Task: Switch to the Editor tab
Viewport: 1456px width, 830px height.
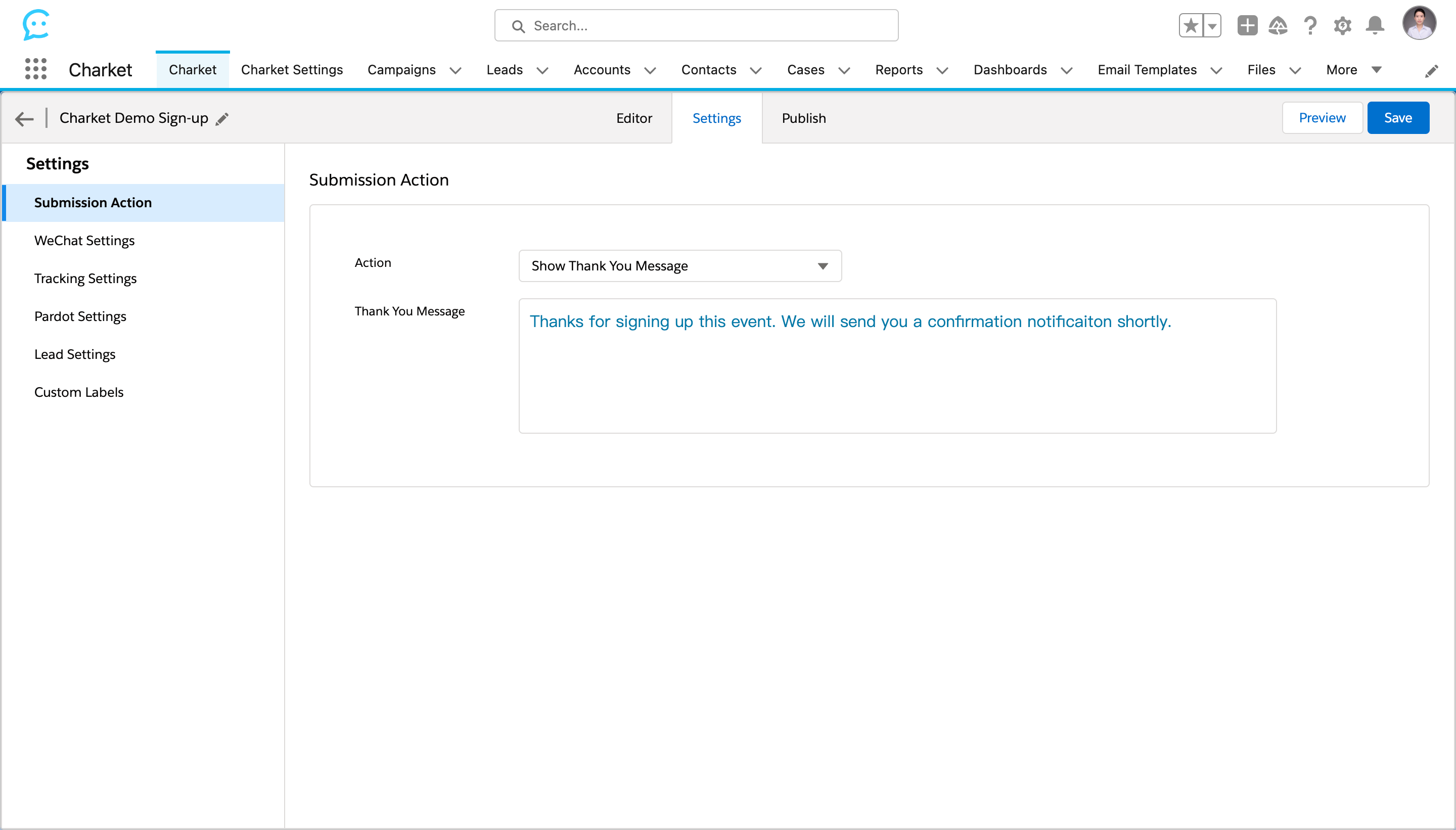Action: (634, 118)
